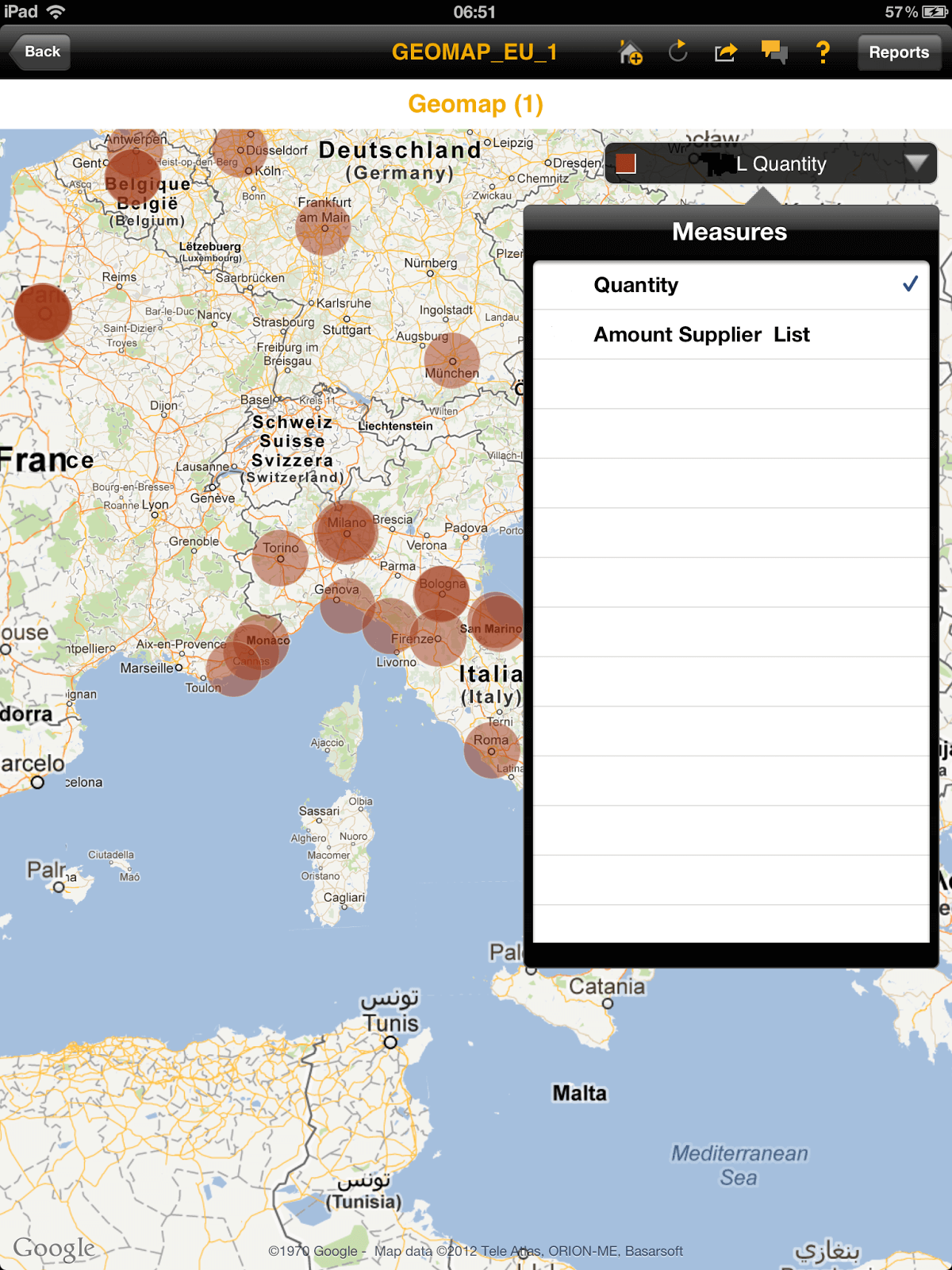Tap the Wi-Fi icon in status bar
Image resolution: width=952 pixels, height=1270 pixels.
56,12
